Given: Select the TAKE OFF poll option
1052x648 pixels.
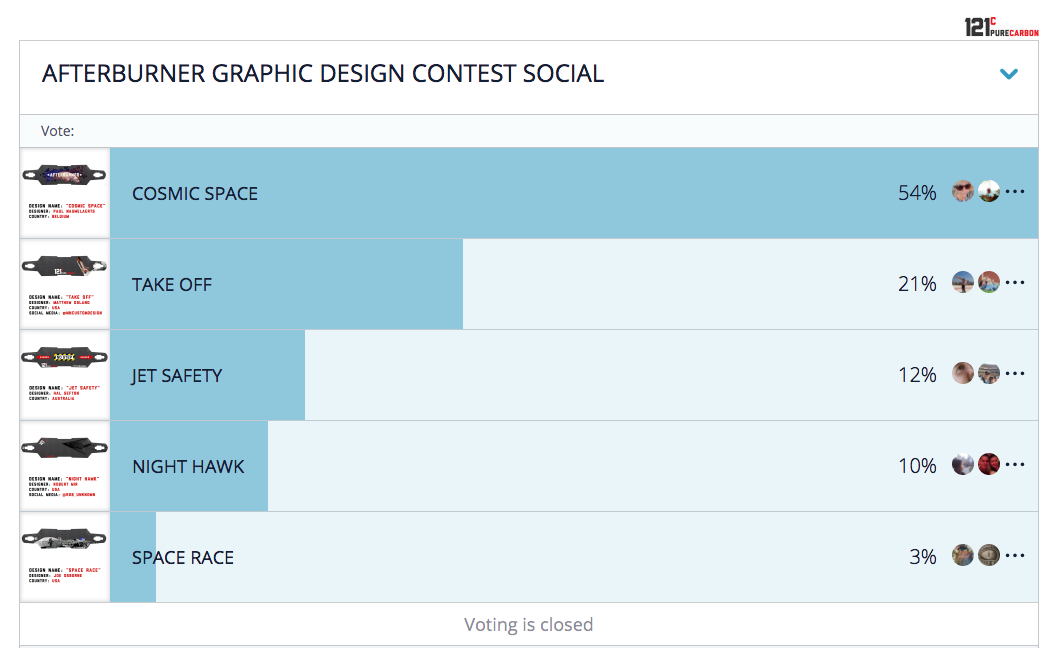Looking at the screenshot, I should click(574, 284).
